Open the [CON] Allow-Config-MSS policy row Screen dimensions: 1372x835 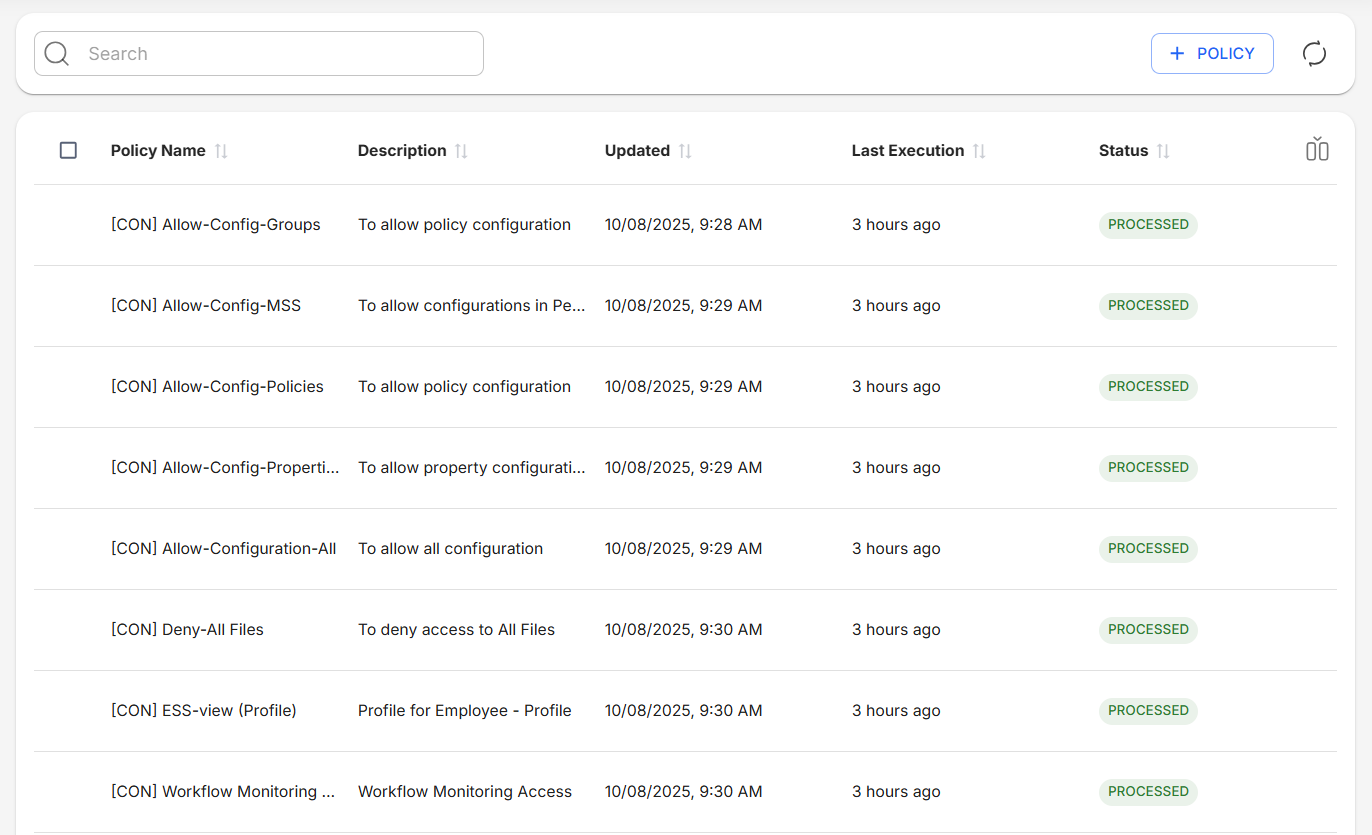[x=205, y=306]
